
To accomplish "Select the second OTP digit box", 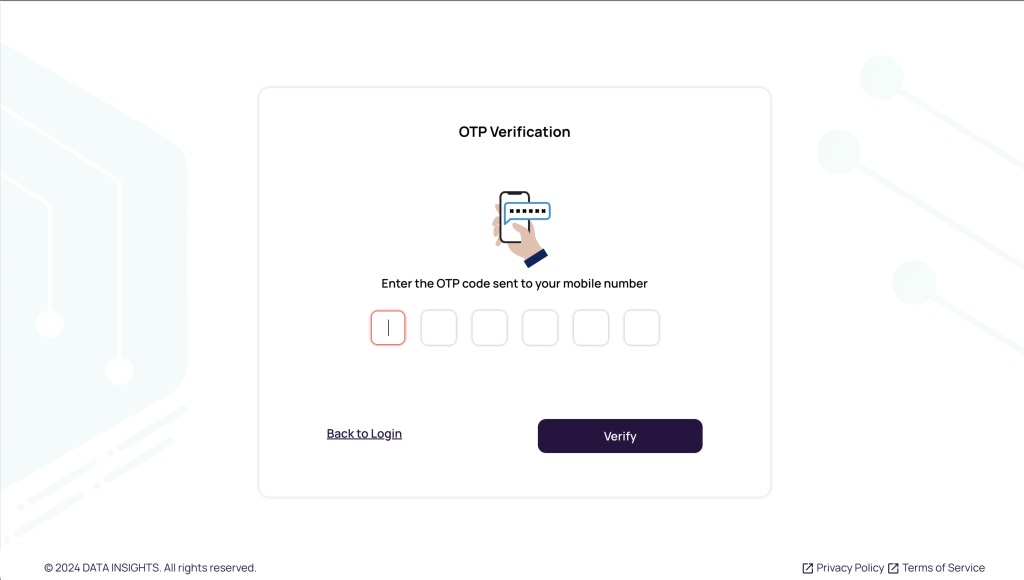I will (x=438, y=327).
